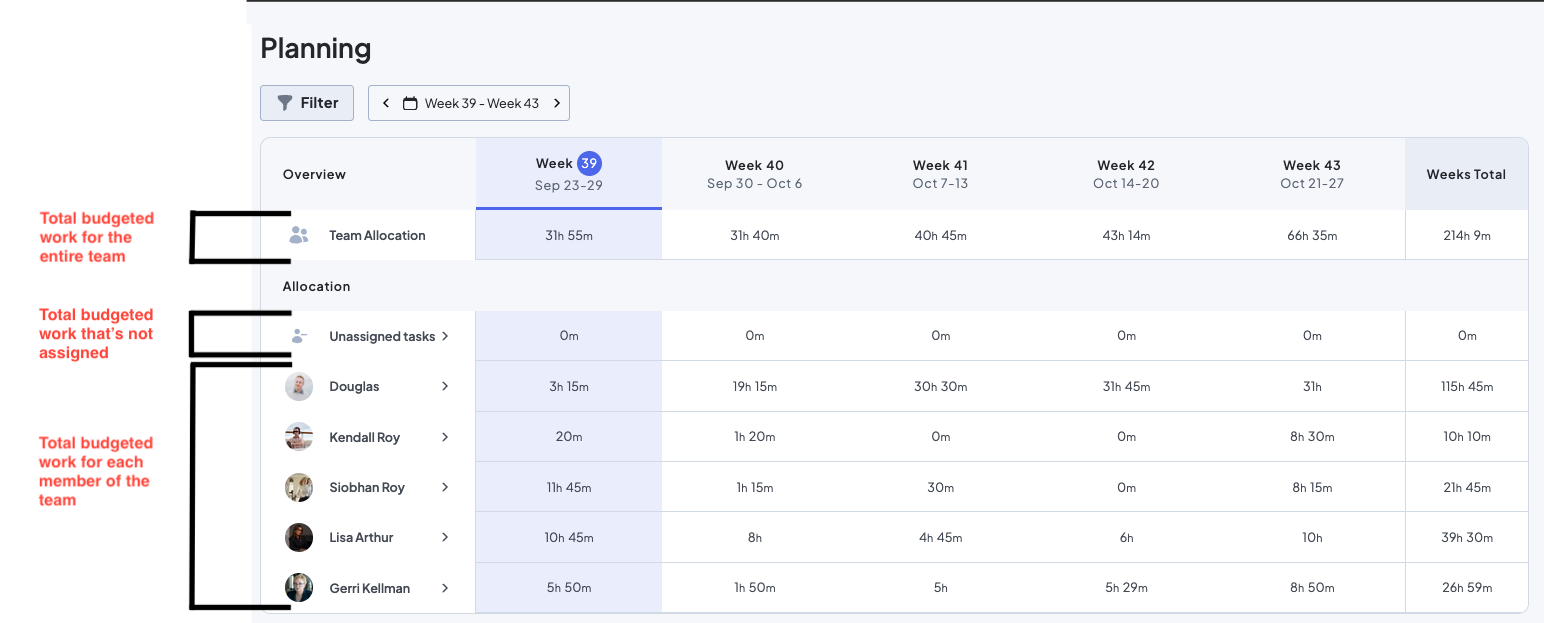Click Douglas weeks total 115h 45m

click(x=1467, y=387)
